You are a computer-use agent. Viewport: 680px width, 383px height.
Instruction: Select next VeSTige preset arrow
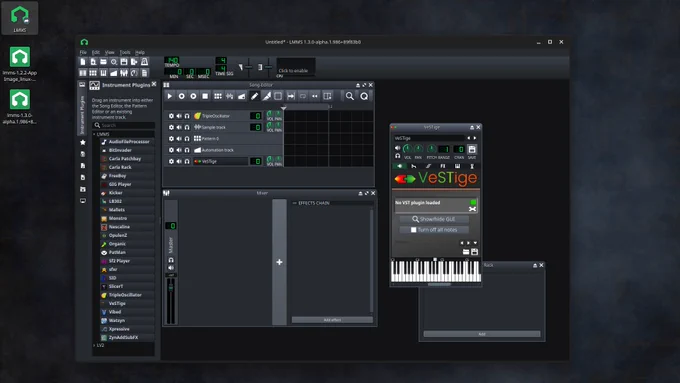(469, 243)
